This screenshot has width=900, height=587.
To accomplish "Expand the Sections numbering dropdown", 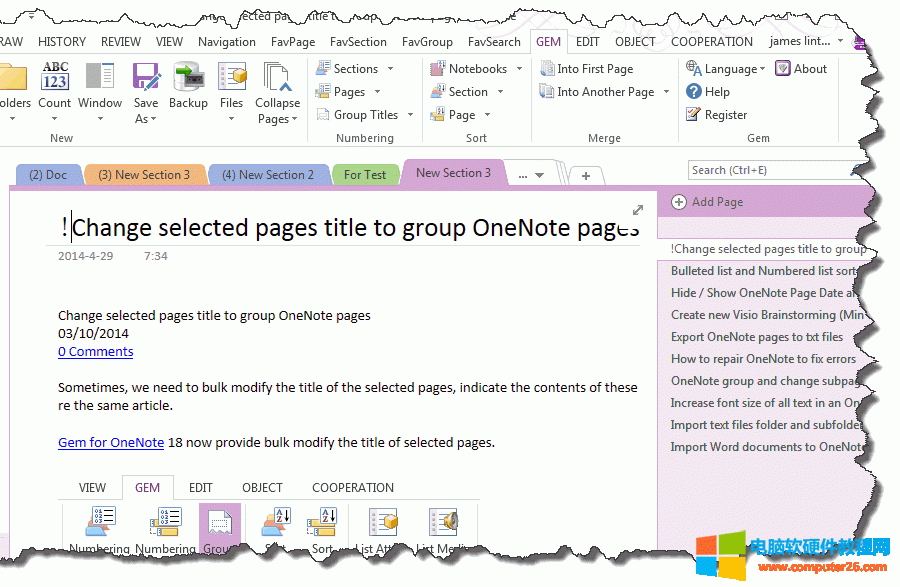I will [x=390, y=69].
